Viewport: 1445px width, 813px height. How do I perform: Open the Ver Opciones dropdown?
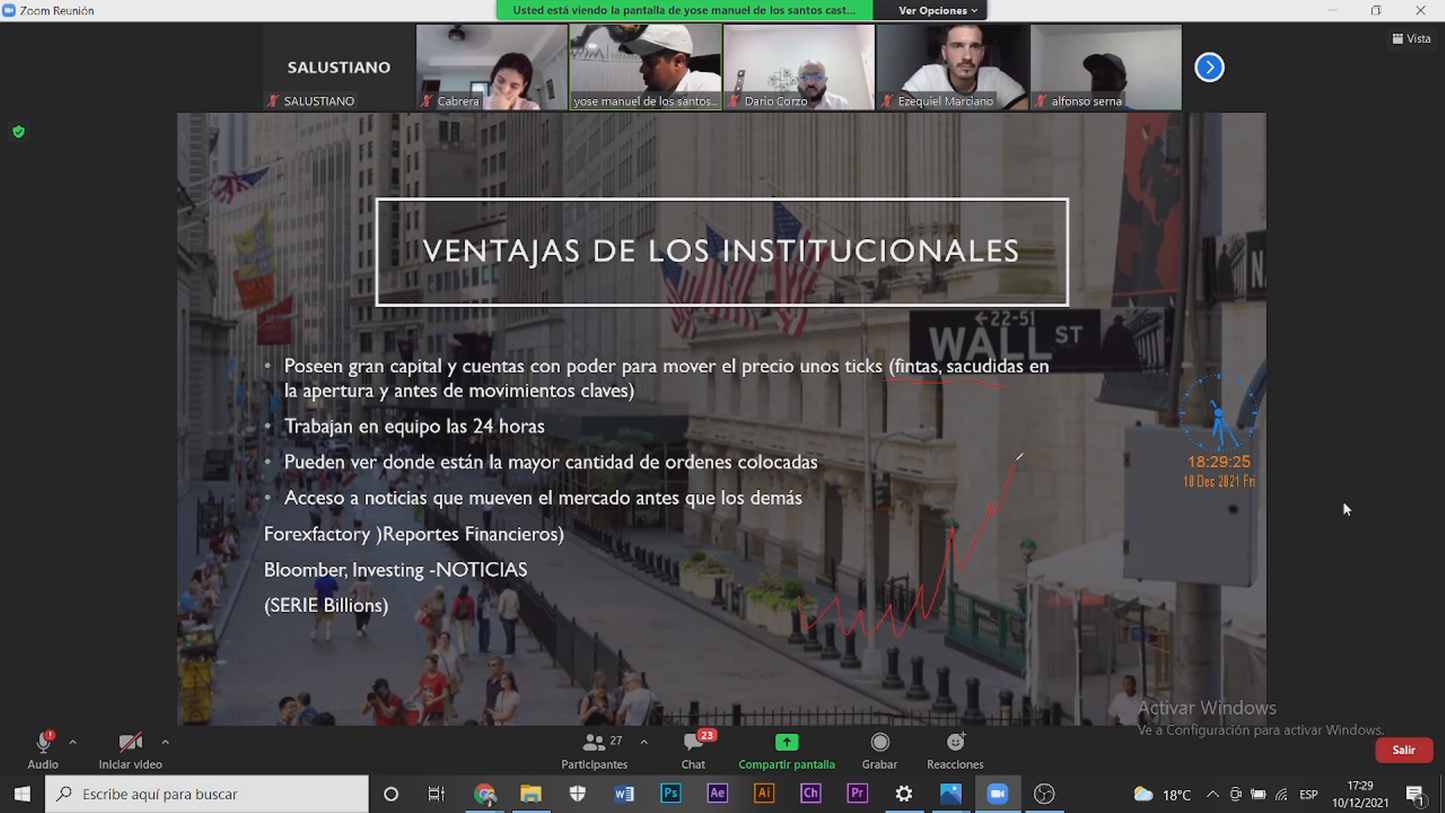937,10
